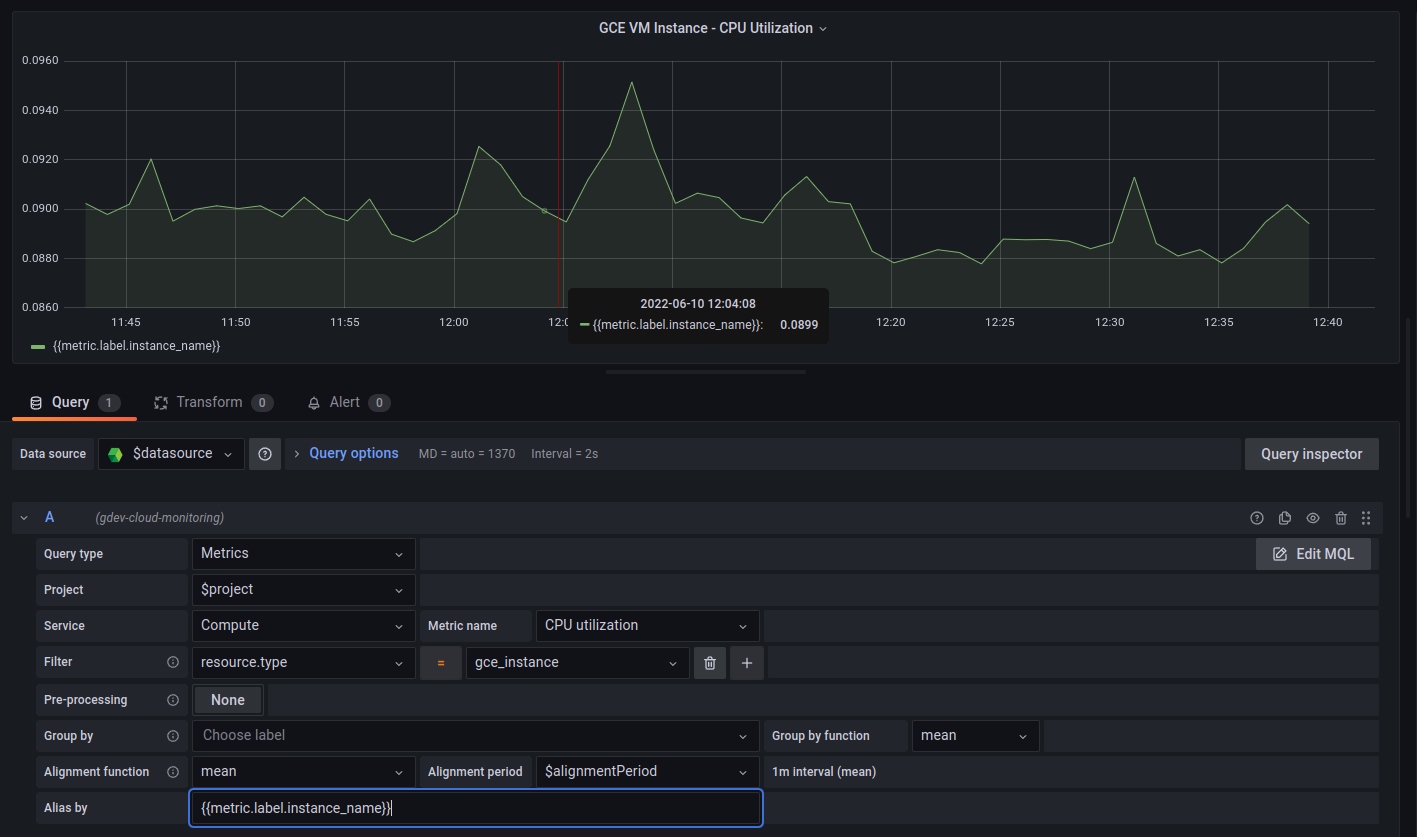
Task: Open the Service dropdown set to Compute
Action: (x=303, y=625)
